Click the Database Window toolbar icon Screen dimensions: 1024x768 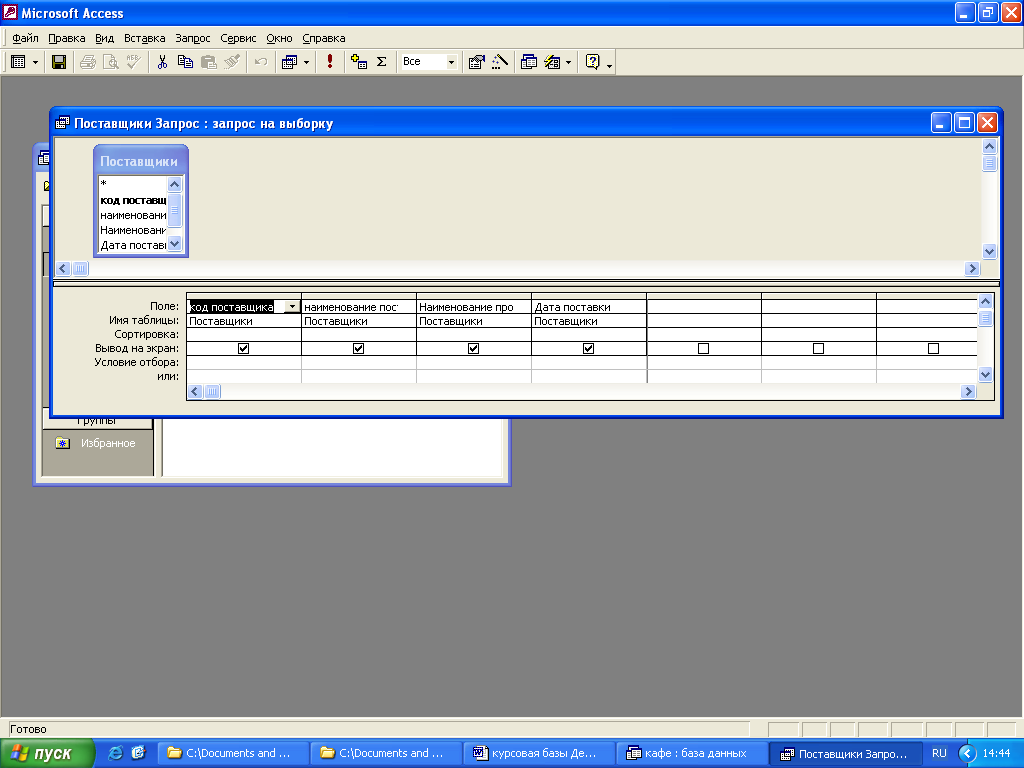tap(529, 62)
